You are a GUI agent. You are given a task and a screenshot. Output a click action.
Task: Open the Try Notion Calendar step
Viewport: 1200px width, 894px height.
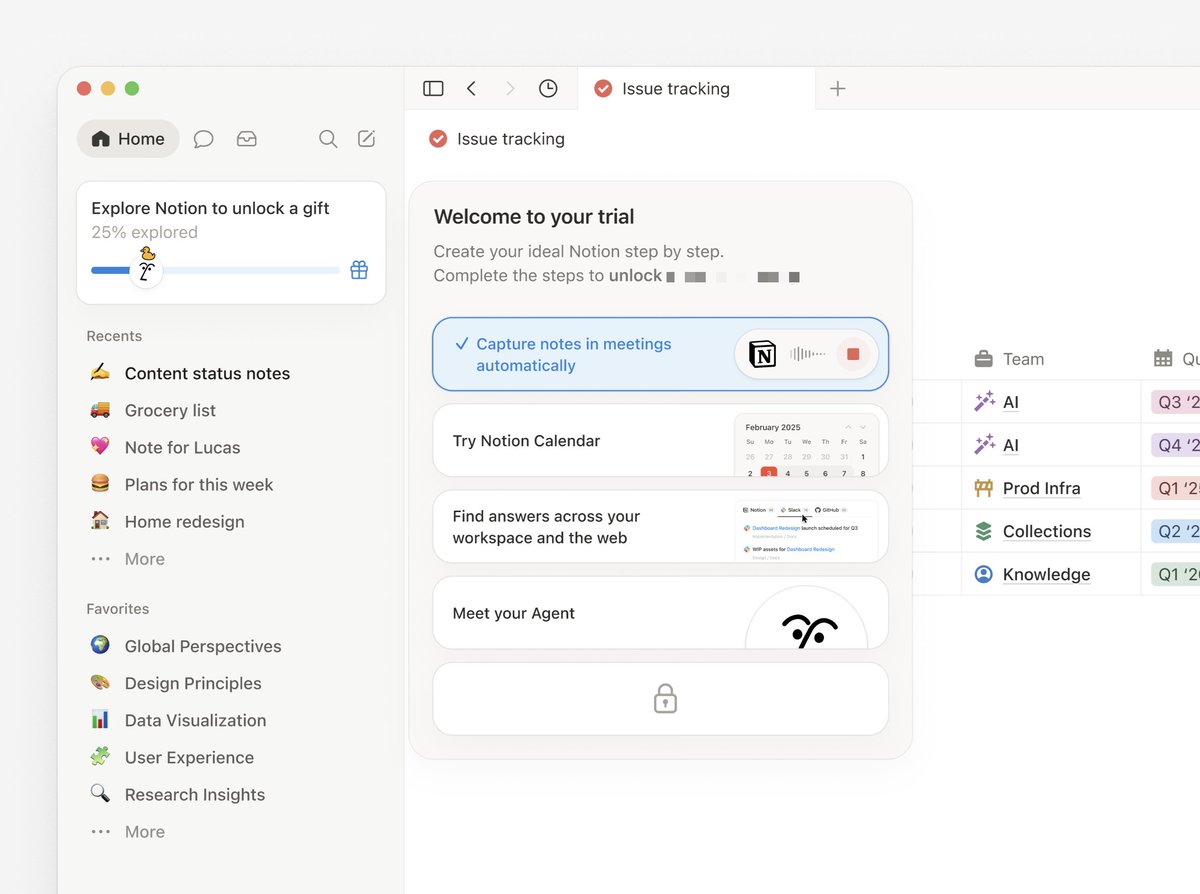[x=660, y=440]
